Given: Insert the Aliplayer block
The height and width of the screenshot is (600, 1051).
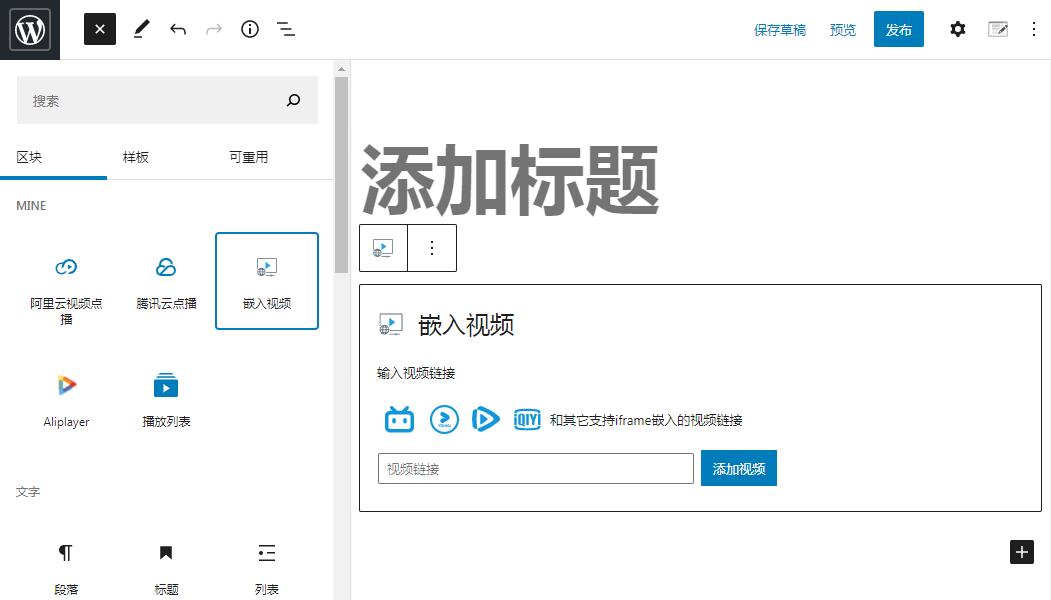Looking at the screenshot, I should click(x=66, y=400).
